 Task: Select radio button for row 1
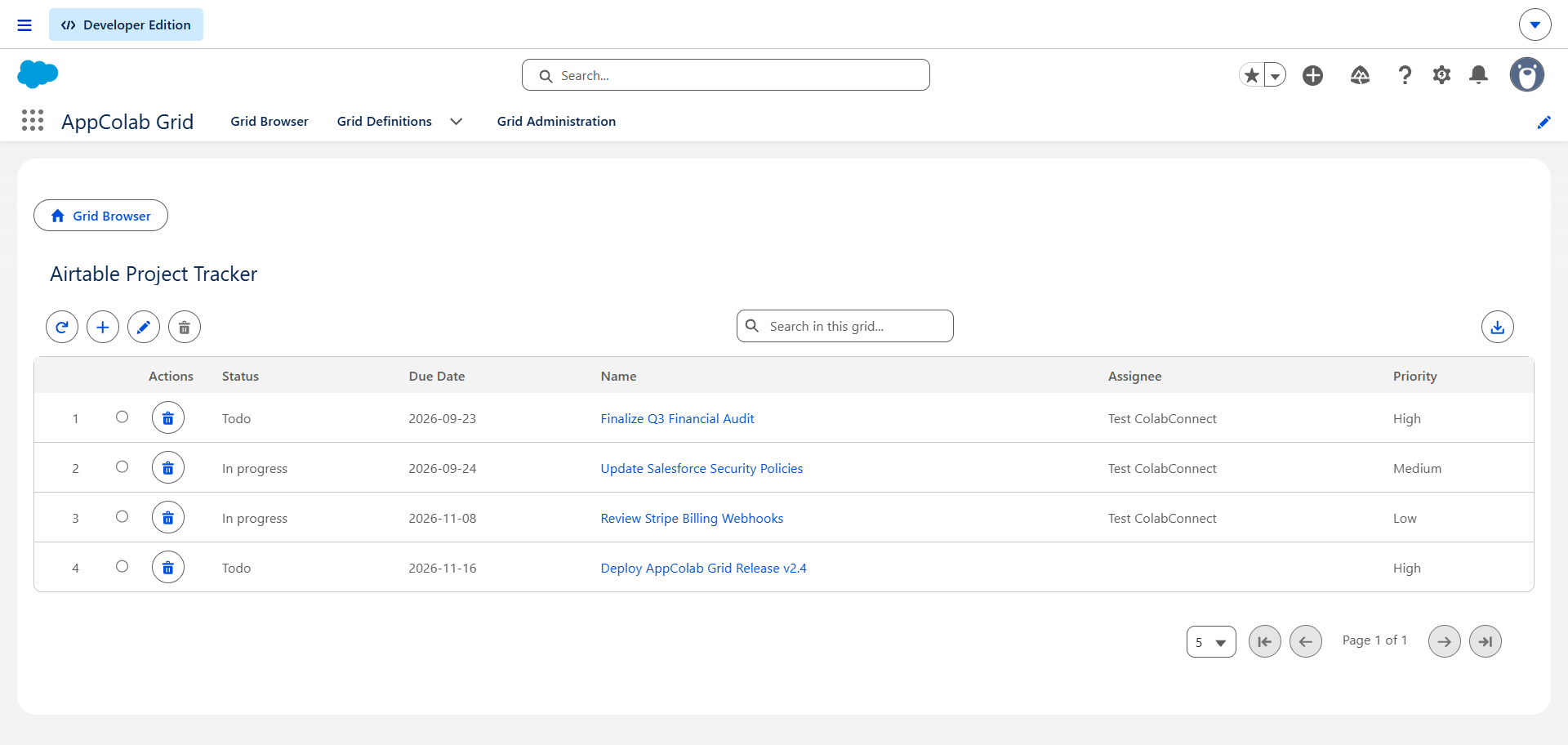point(122,417)
